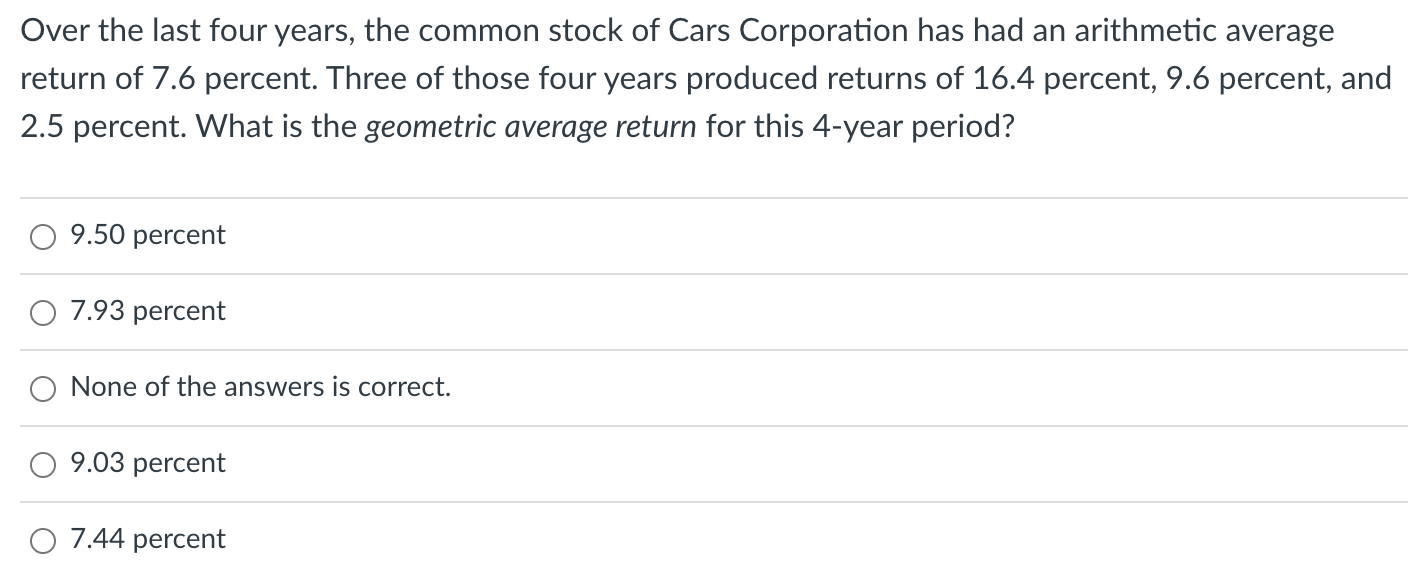Click the '9.50 percent' answer label text

pos(148,236)
